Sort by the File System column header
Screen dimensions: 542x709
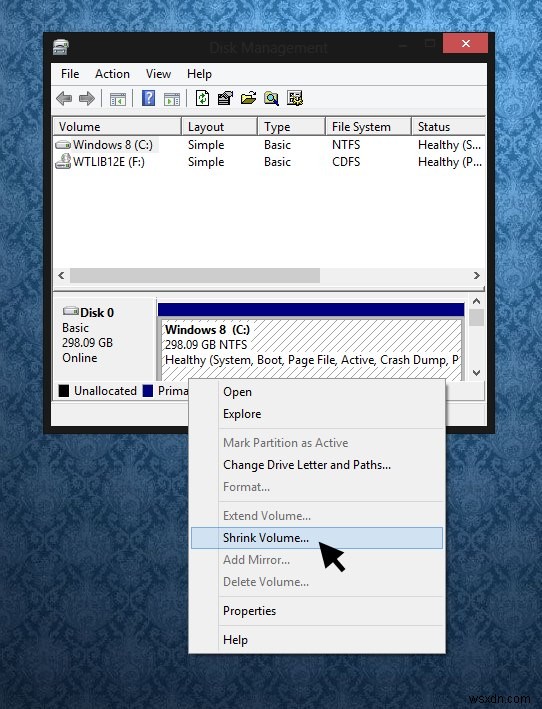pyautogui.click(x=368, y=127)
